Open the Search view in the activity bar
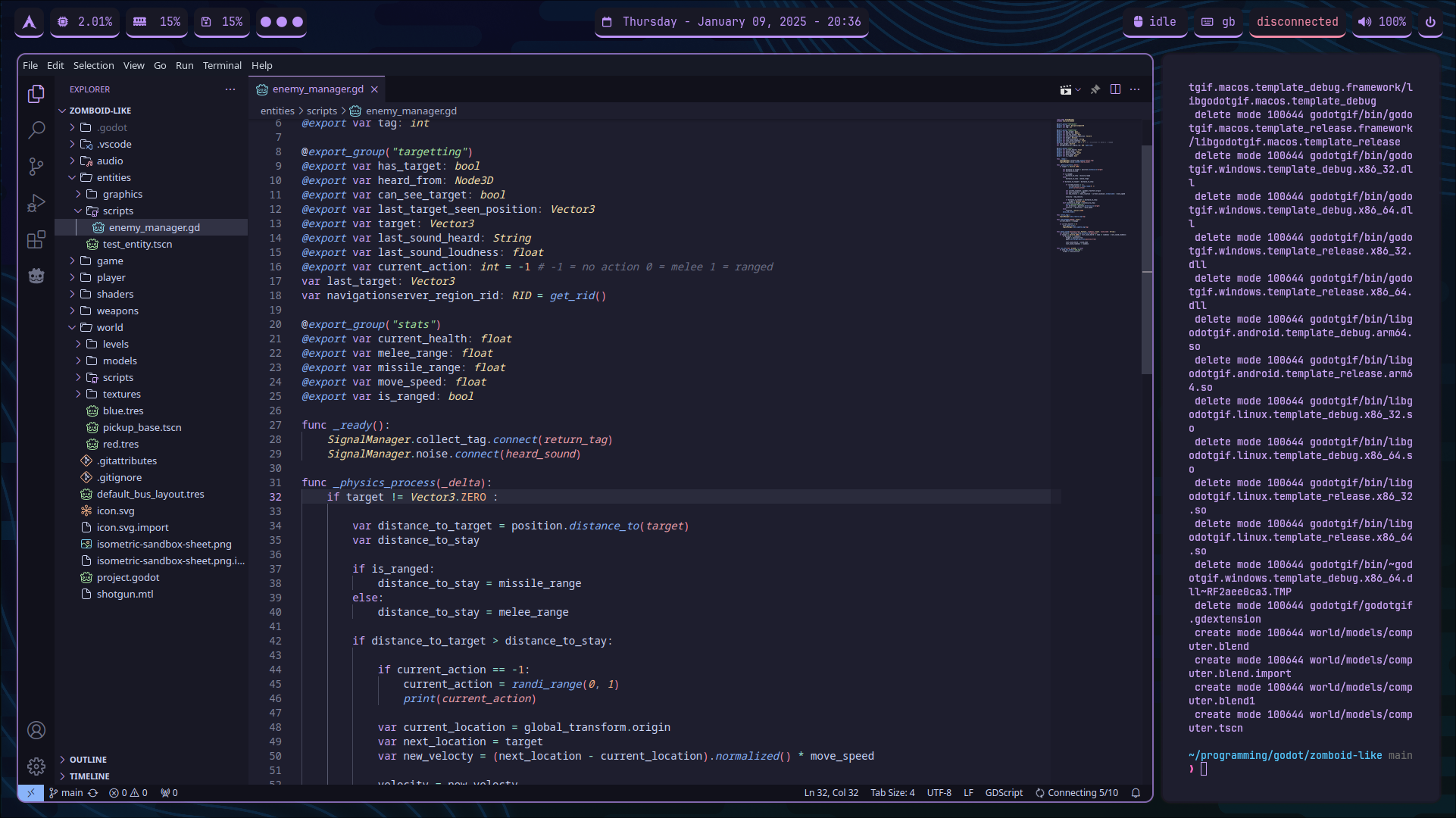The image size is (1456, 818). pyautogui.click(x=36, y=130)
